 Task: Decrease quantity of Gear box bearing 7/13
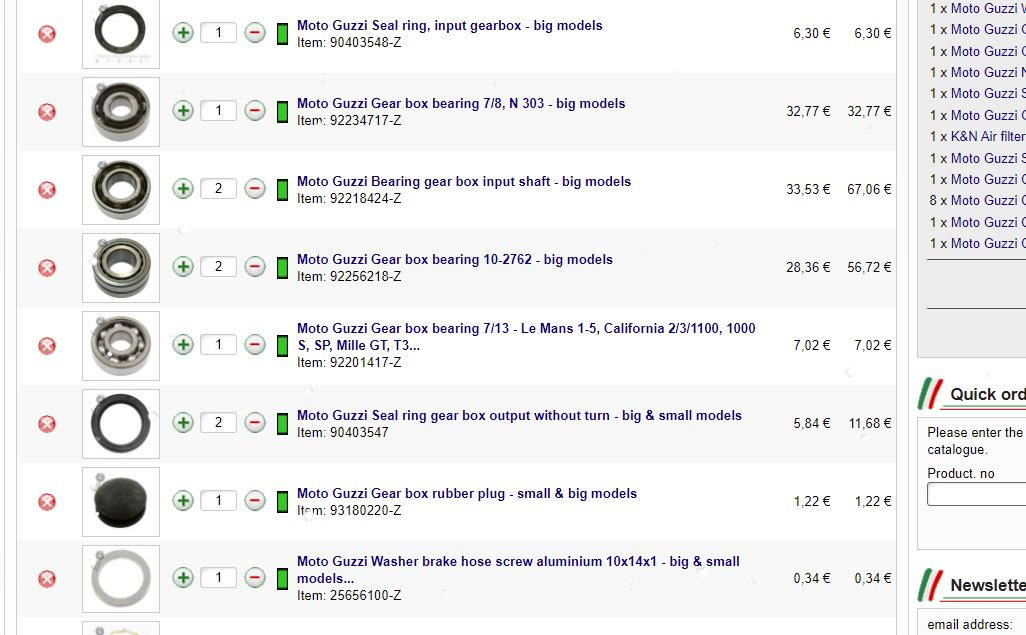(x=255, y=344)
